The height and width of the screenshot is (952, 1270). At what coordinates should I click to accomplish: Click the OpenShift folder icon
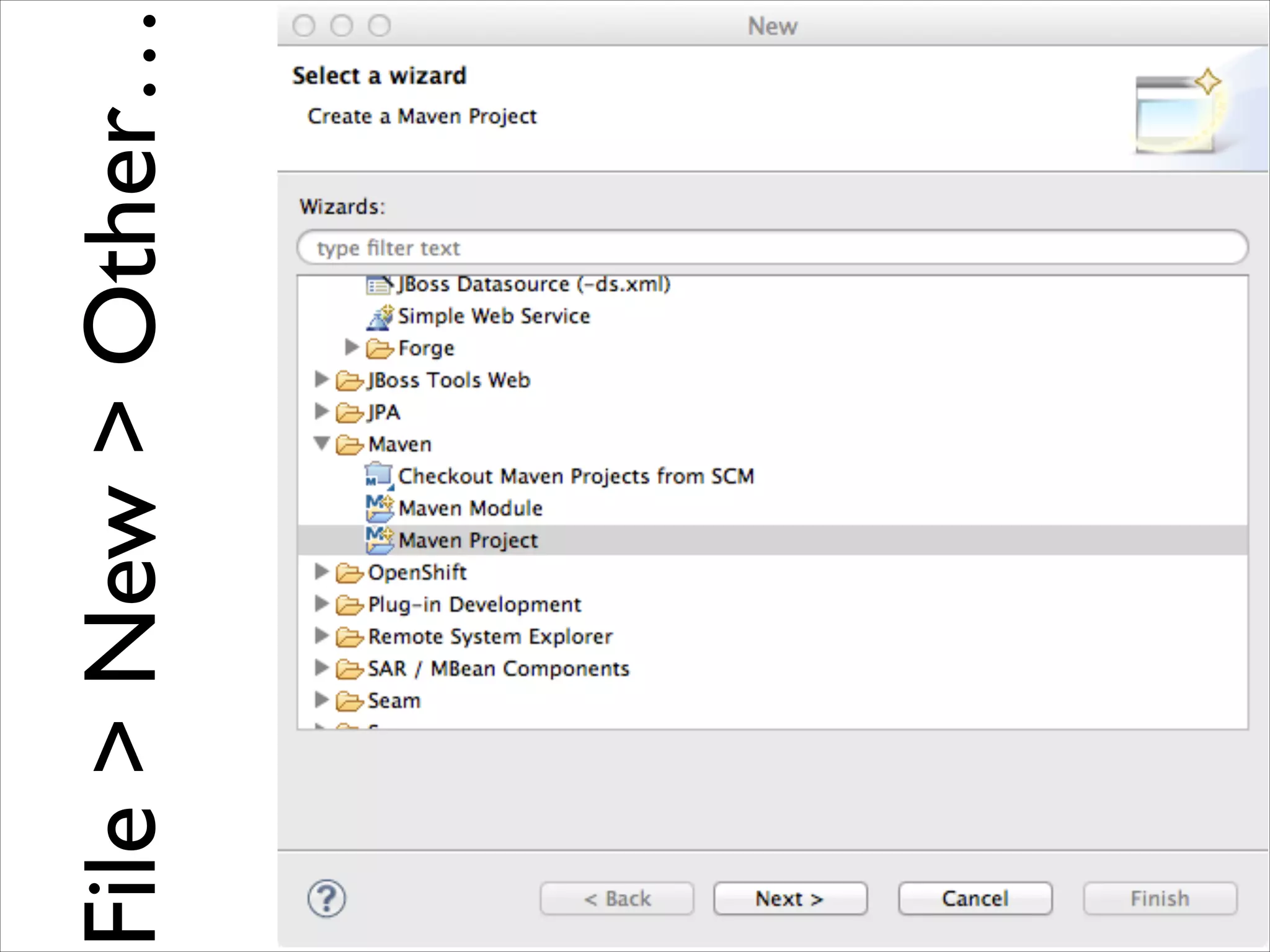point(349,573)
